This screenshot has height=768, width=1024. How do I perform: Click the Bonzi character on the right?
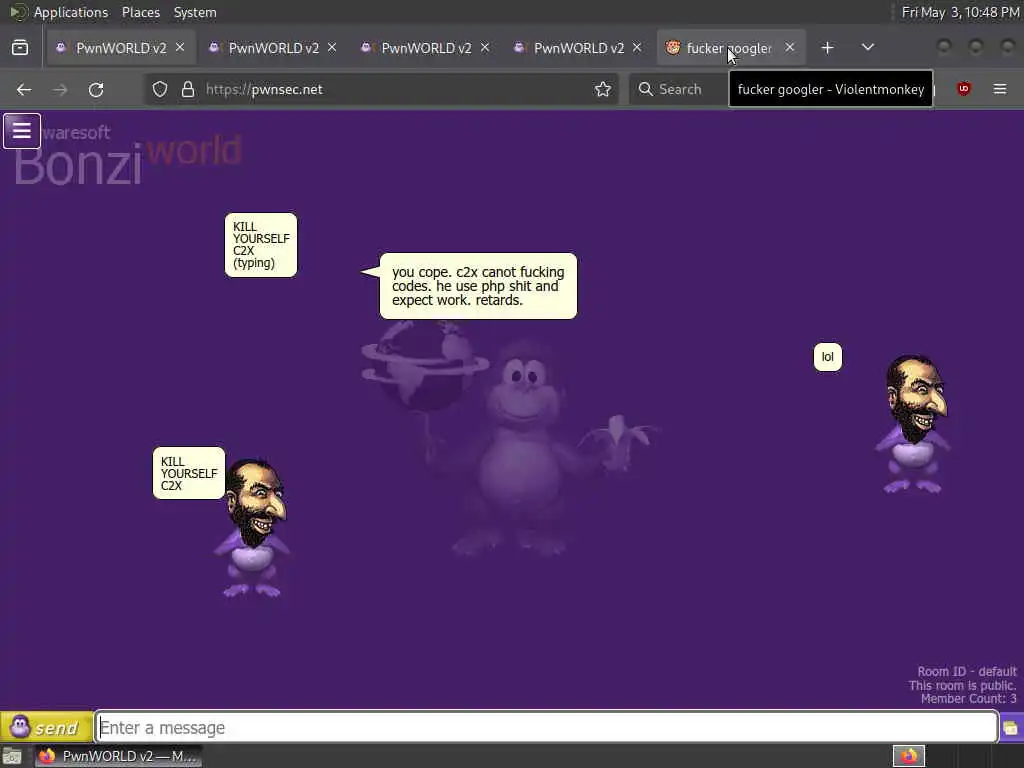tap(914, 424)
